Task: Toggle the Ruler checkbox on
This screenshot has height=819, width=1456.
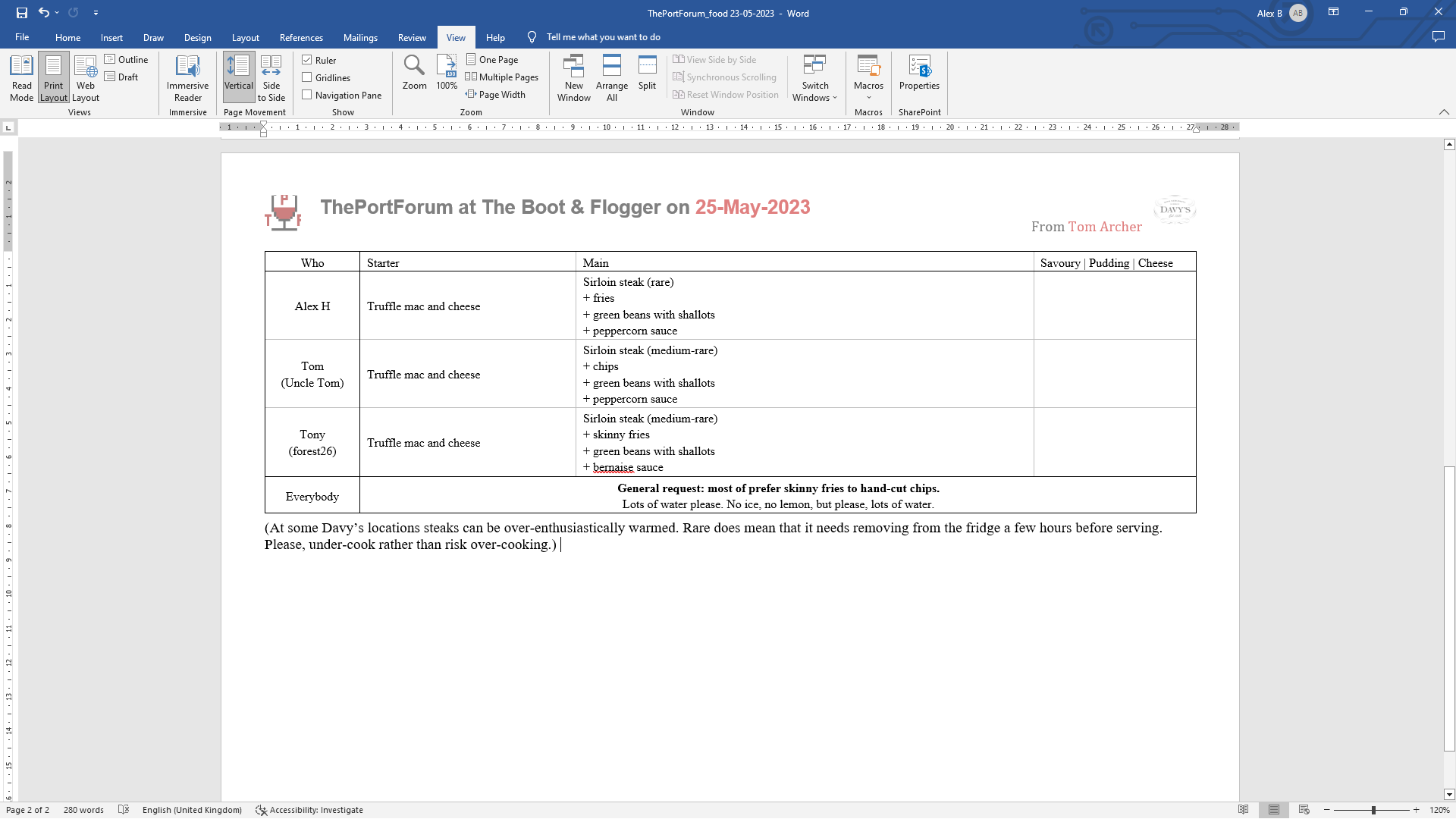Action: coord(307,59)
